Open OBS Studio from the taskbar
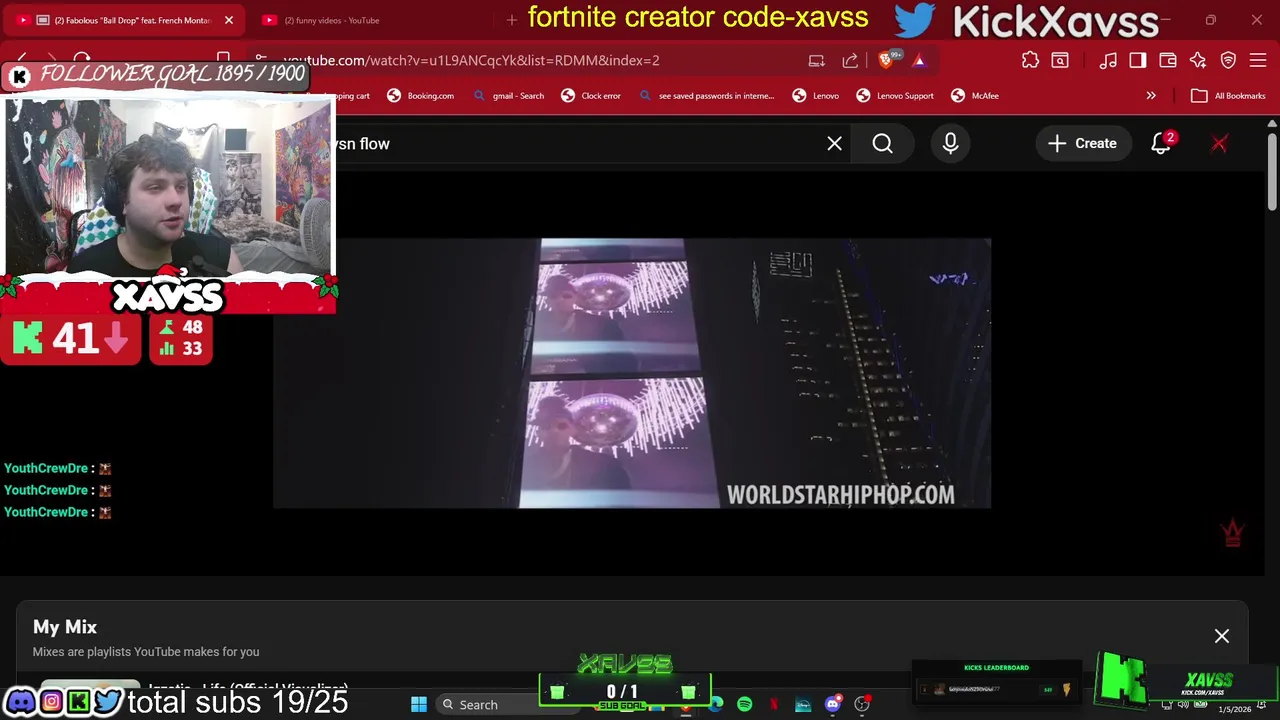1280x720 pixels. (x=861, y=705)
